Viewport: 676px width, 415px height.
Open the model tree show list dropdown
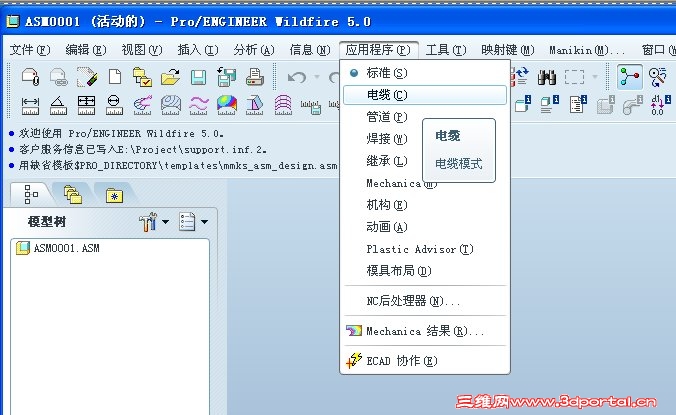194,222
